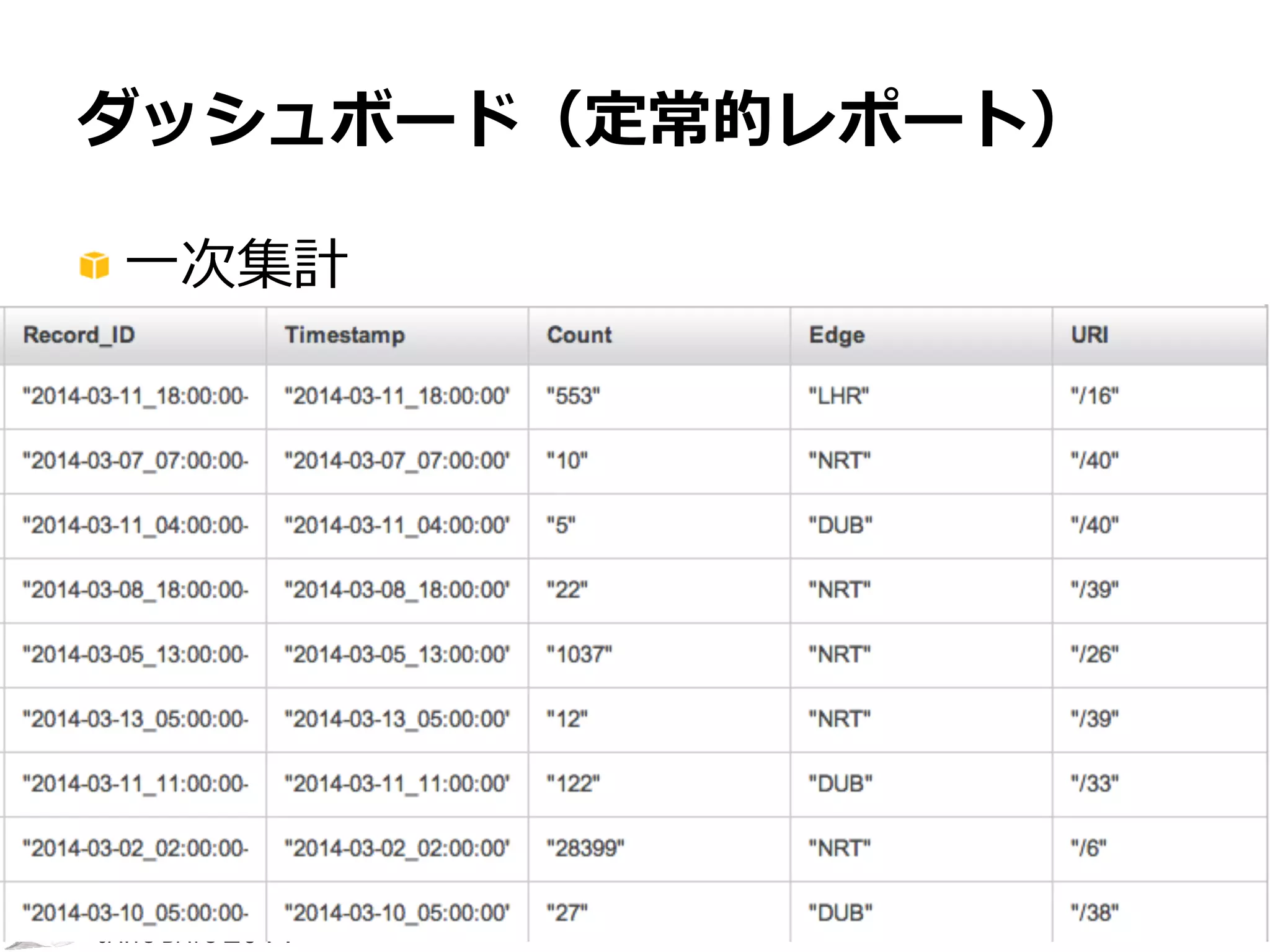Select URI cell "/16"
1270x952 pixels.
[x=1160, y=397]
